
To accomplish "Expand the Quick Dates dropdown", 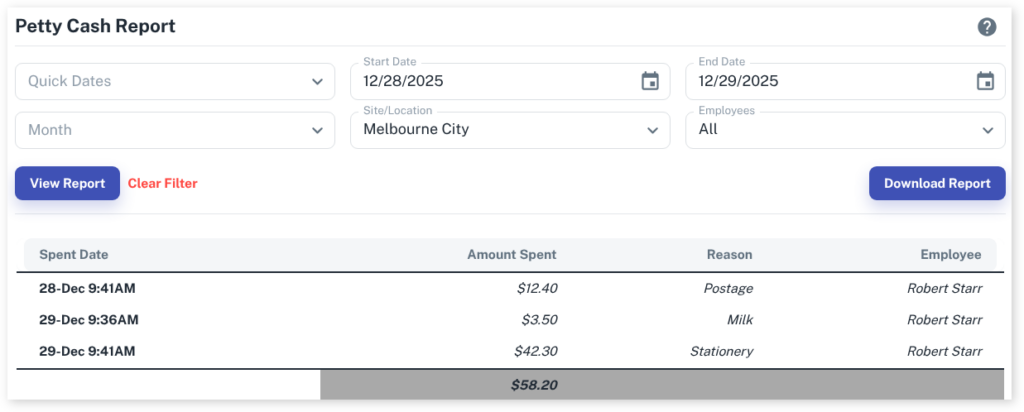I will coord(175,81).
